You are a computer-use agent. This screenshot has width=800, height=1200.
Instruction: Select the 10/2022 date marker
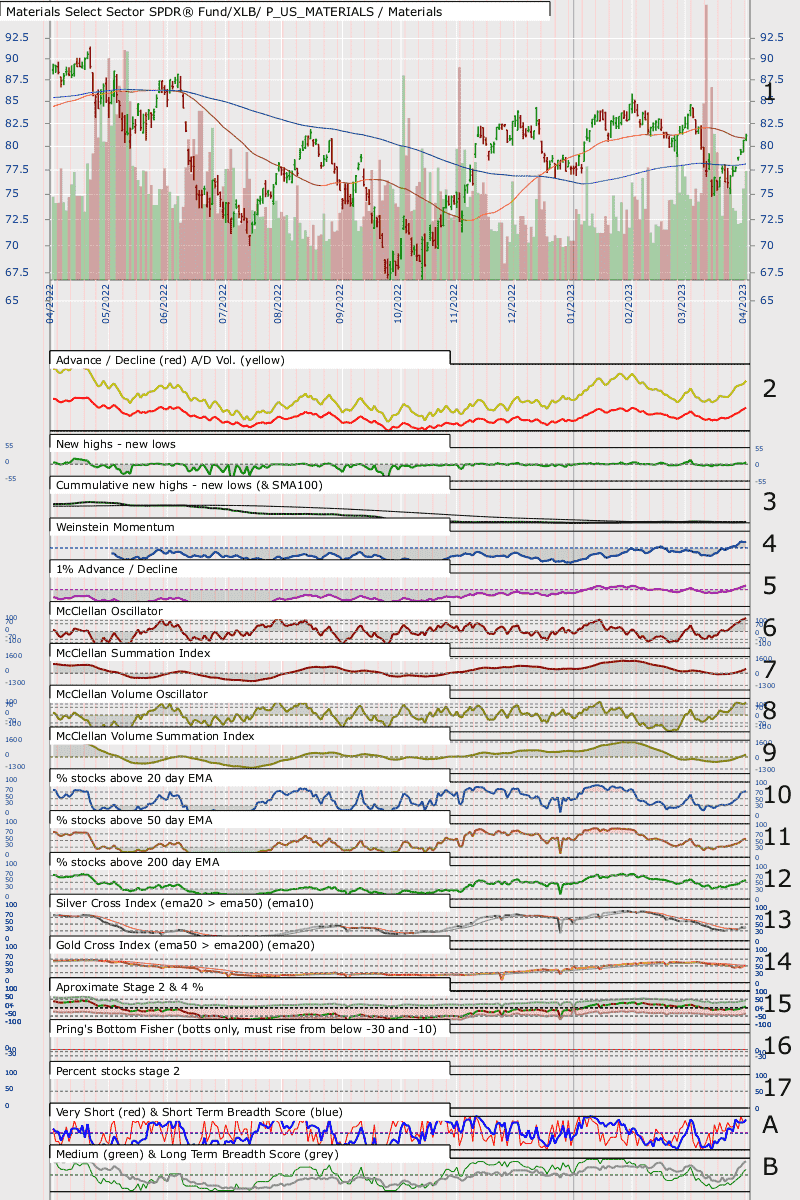pos(398,300)
